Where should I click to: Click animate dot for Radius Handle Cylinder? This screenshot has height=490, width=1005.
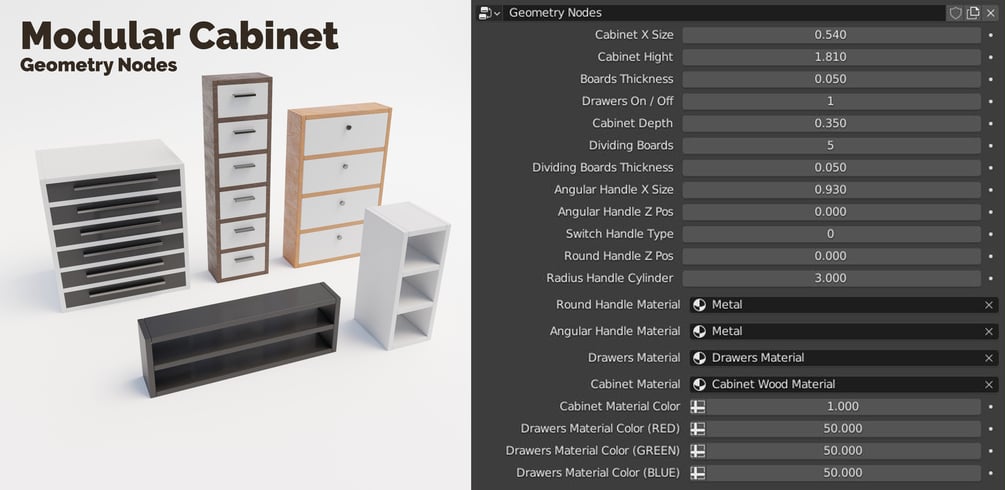click(991, 278)
